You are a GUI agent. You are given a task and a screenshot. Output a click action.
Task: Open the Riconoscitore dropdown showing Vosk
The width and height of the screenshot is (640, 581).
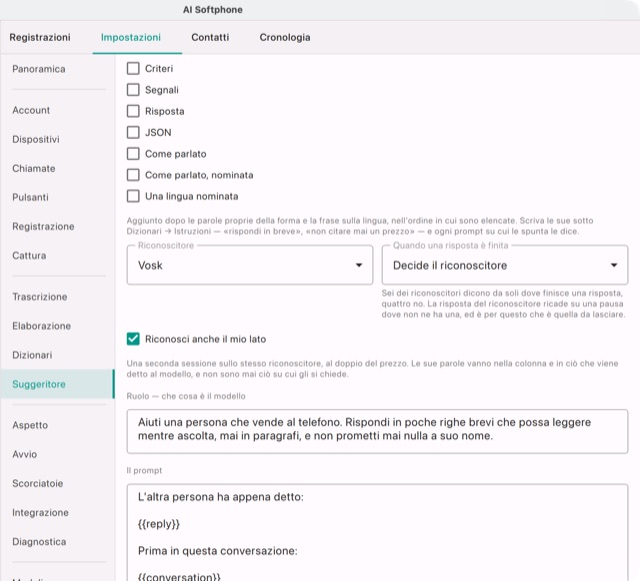(x=250, y=265)
